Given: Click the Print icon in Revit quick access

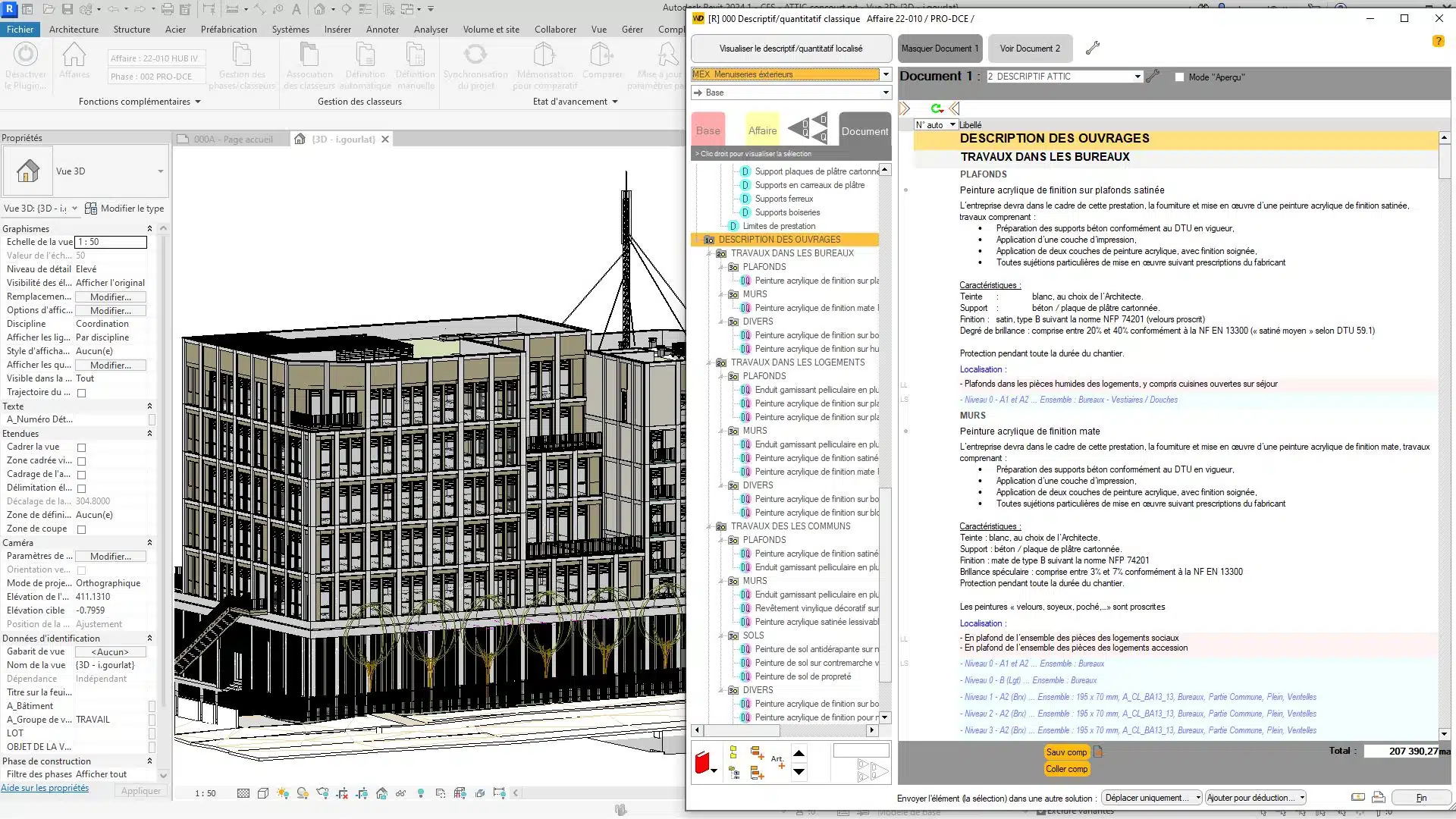Looking at the screenshot, I should pos(168,9).
